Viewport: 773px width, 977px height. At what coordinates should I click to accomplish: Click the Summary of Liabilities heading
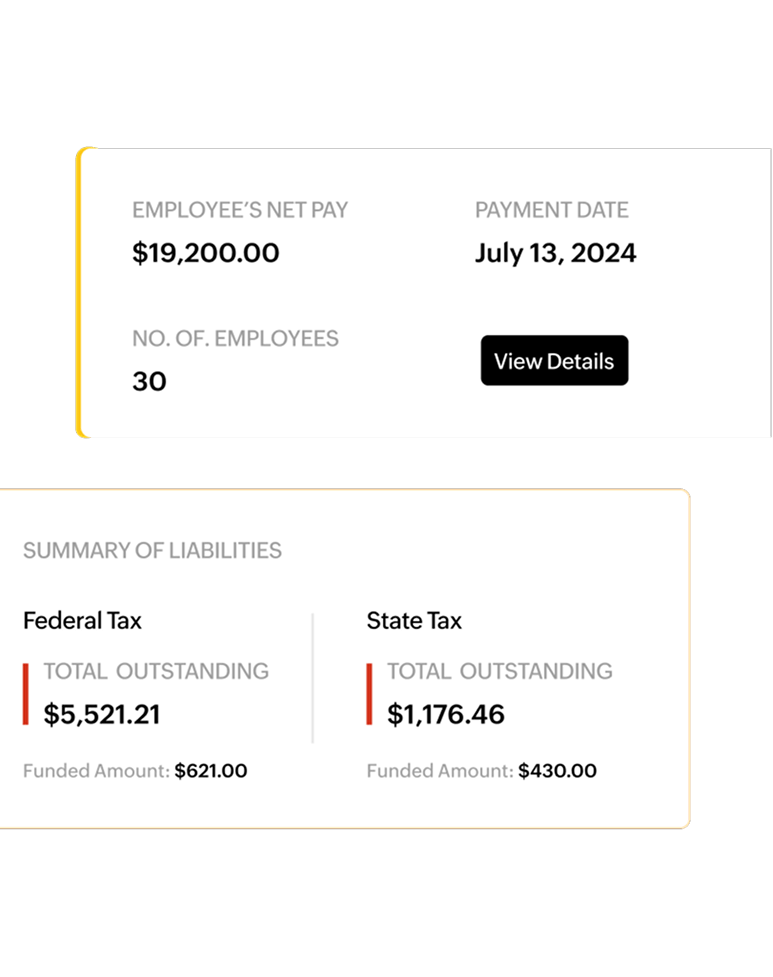(152, 550)
